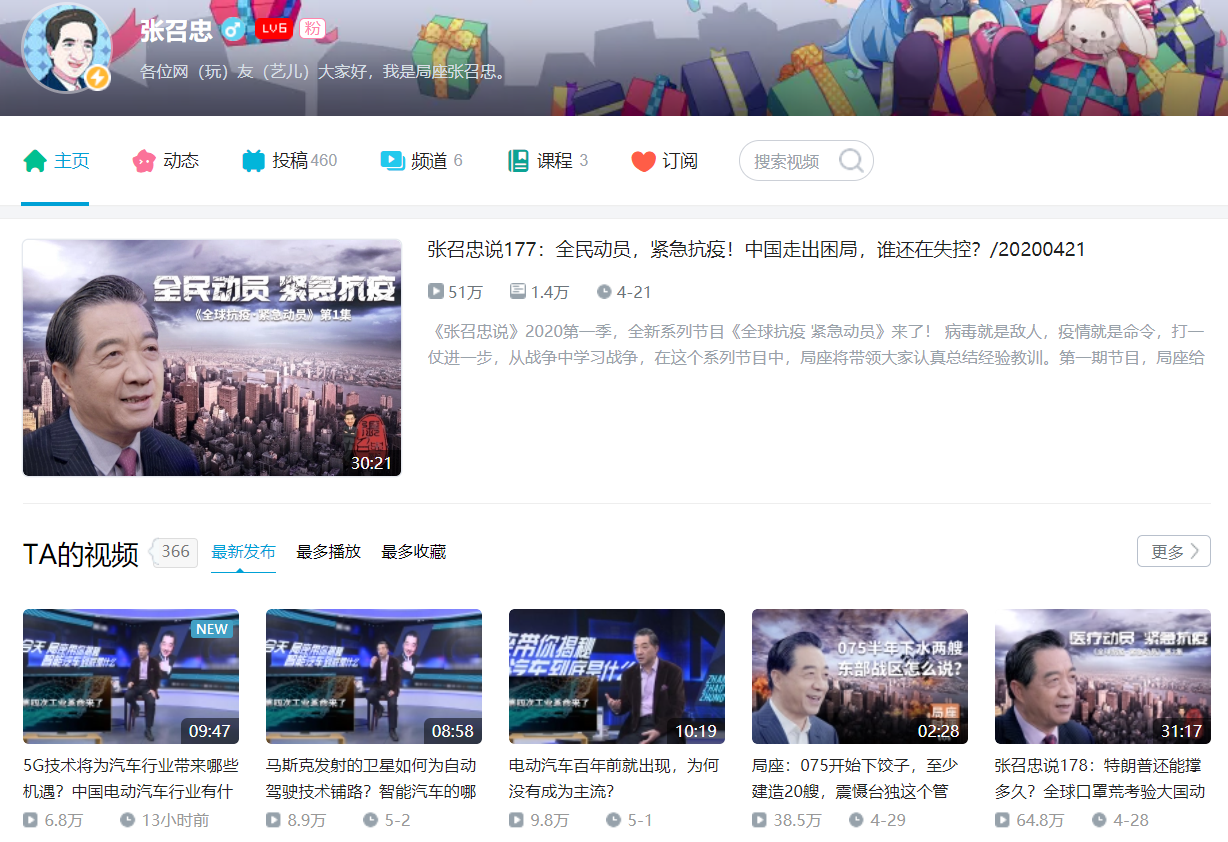This screenshot has height=842, width=1228.
Task: Click the male gender symbol beside 张召忠
Action: point(231,30)
